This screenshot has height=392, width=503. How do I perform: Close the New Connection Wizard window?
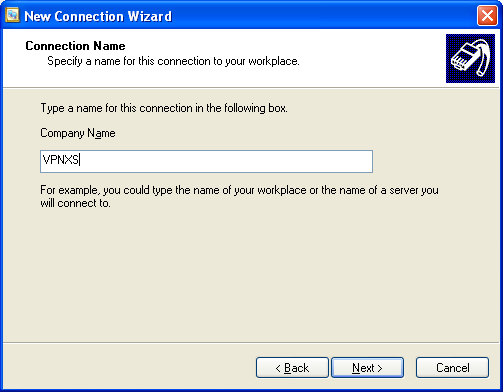487,16
